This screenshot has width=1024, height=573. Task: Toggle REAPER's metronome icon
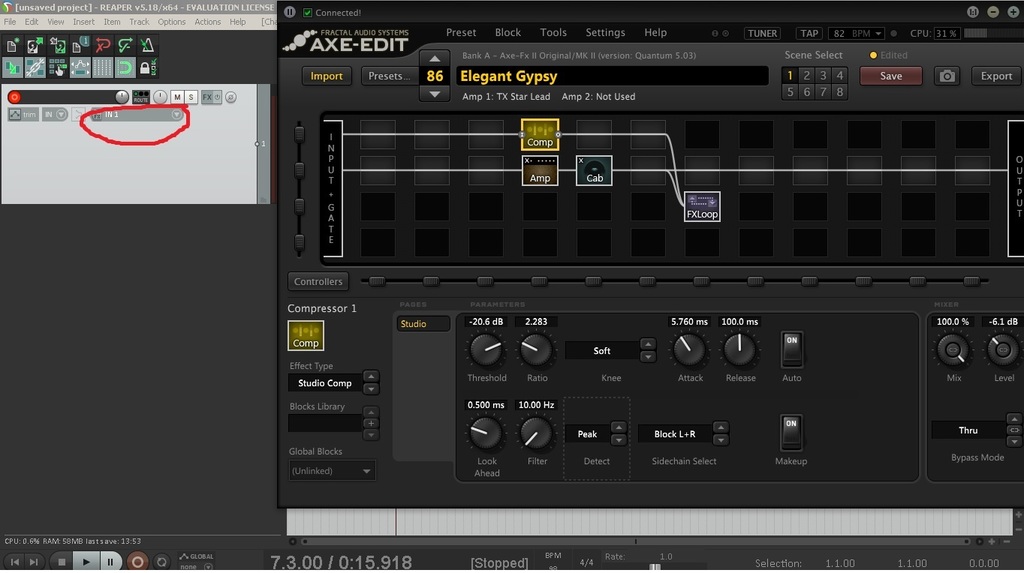click(147, 45)
